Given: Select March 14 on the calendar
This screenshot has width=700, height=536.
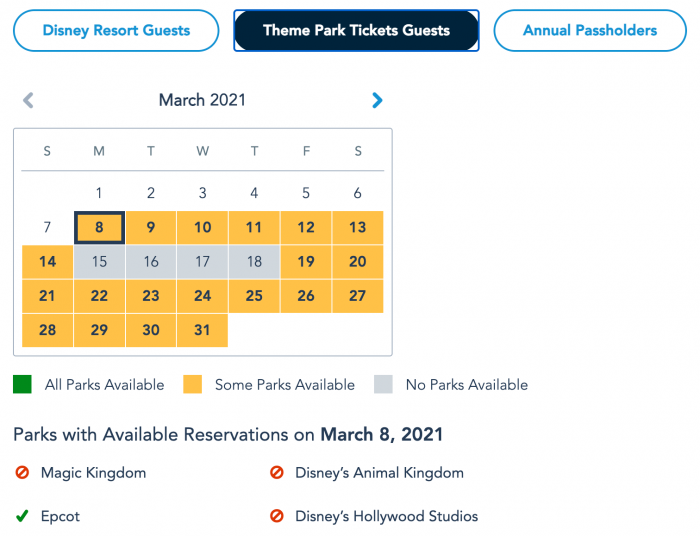Looking at the screenshot, I should point(47,262).
